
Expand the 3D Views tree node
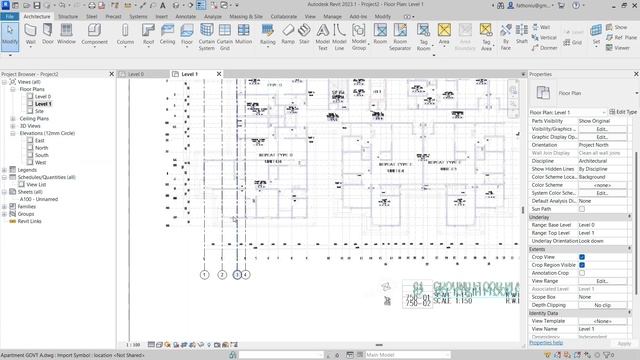[x=13, y=126]
